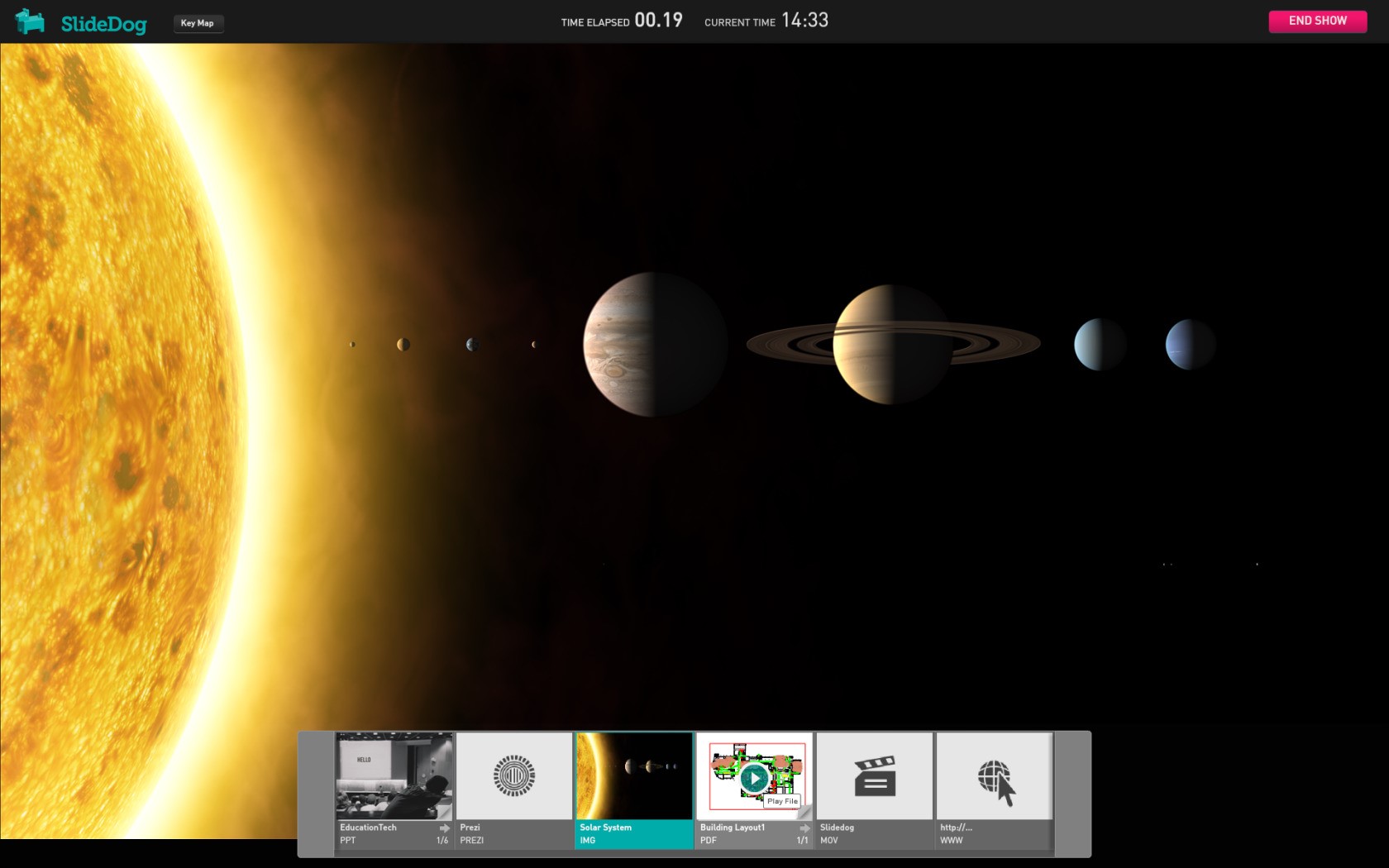1389x868 pixels.
Task: Expand slides arrow beside EducationTech
Action: [x=445, y=827]
